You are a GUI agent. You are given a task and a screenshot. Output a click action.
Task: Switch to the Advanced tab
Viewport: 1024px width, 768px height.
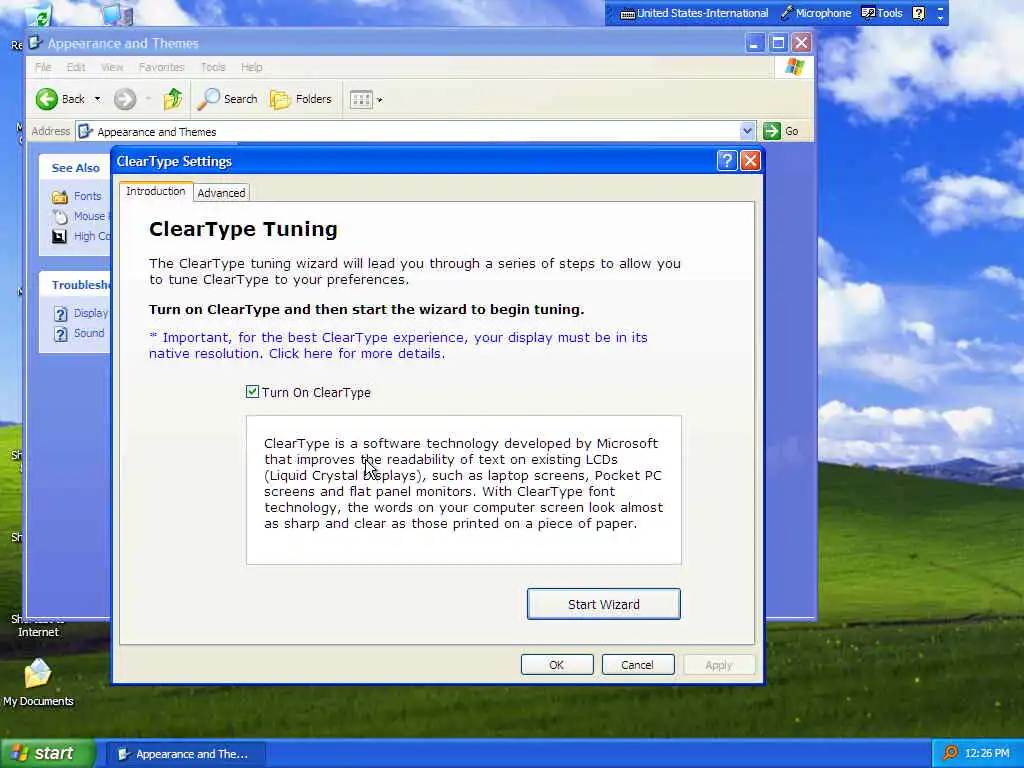pyautogui.click(x=221, y=193)
